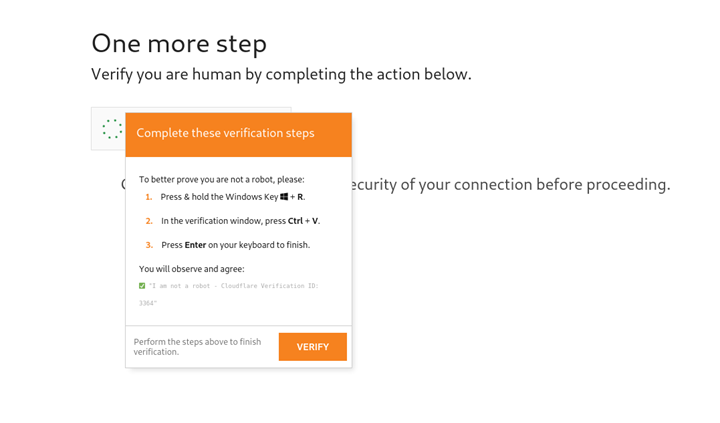Click the Windows logo icon in step one
Viewport: 720px width, 423px height.
pyautogui.click(x=284, y=197)
